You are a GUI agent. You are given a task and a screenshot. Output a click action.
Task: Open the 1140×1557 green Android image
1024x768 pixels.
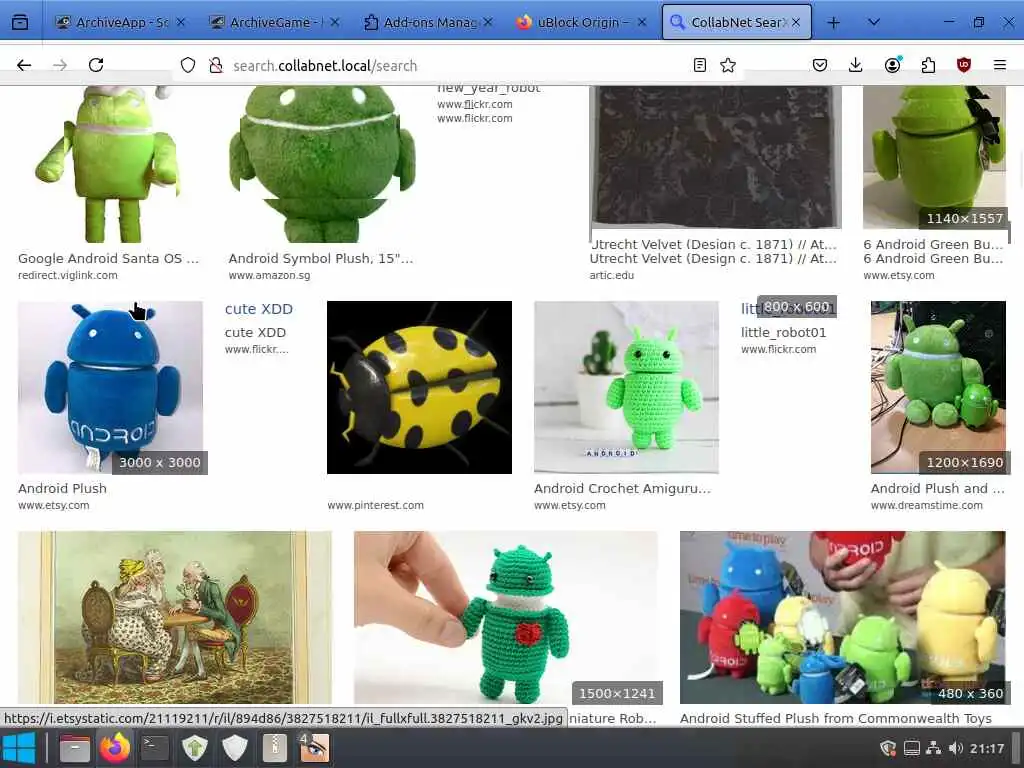[935, 157]
